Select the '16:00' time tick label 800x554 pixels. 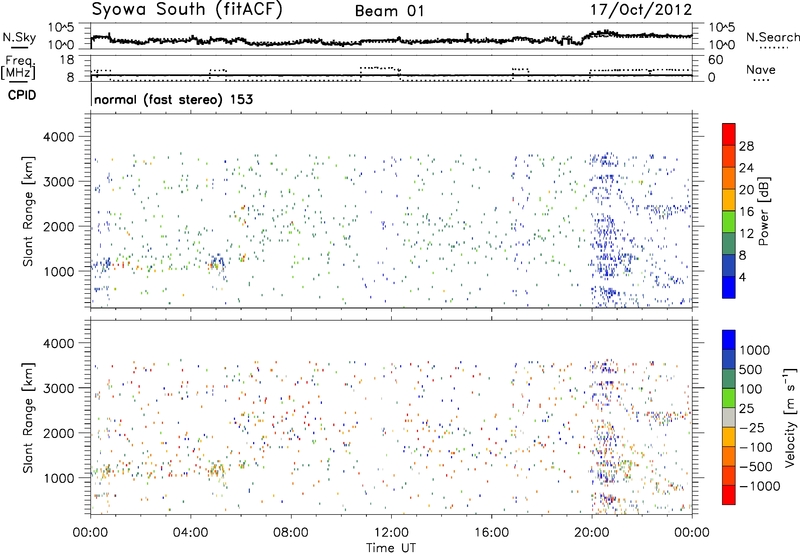491,533
